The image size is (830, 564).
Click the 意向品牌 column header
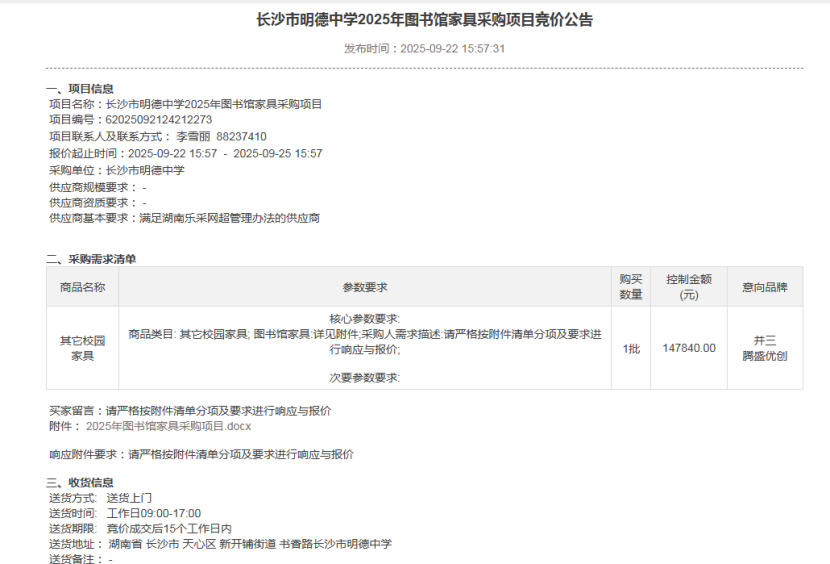pos(764,287)
